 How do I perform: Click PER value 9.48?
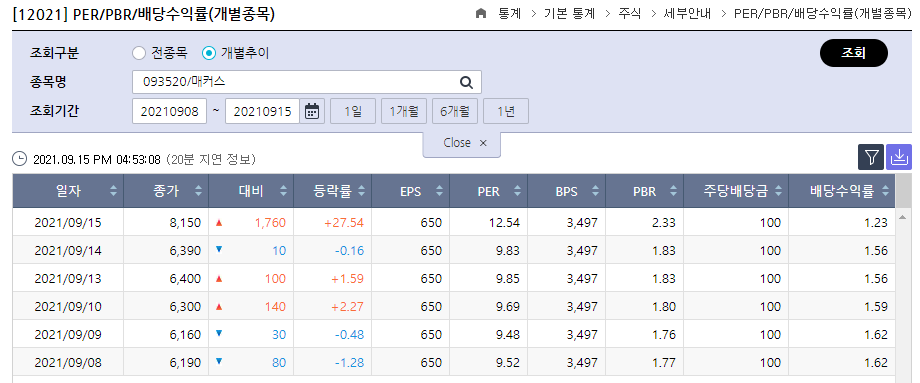pyautogui.click(x=508, y=335)
